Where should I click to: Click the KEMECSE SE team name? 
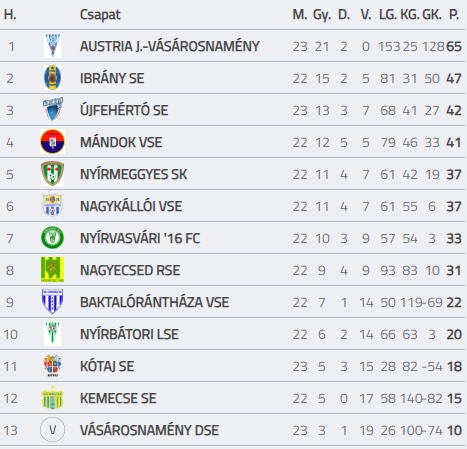[118, 398]
